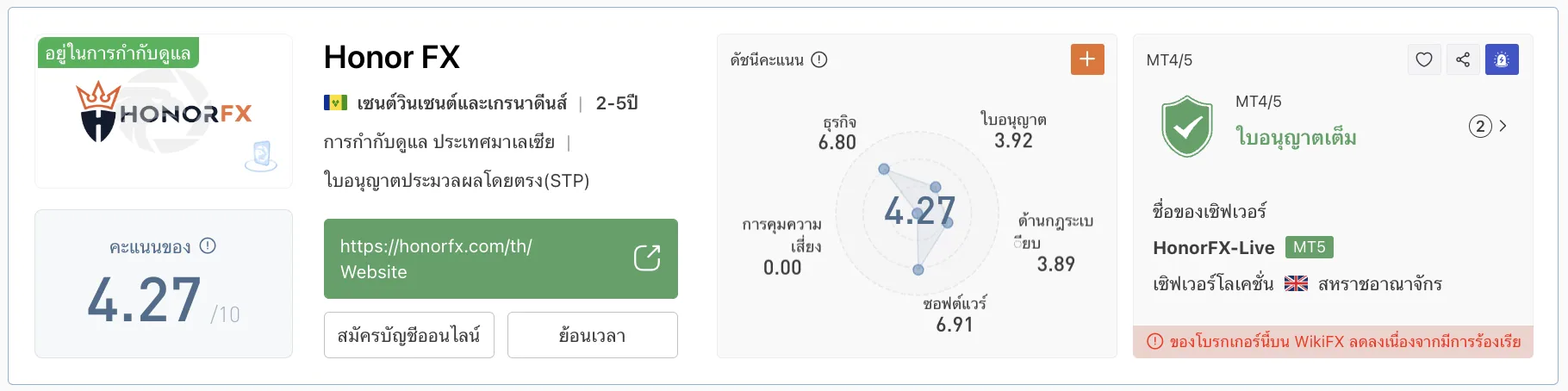Click the สมัครบัญชีออนไลน์ button
Viewport: 1568px width, 391px height.
pyautogui.click(x=409, y=335)
